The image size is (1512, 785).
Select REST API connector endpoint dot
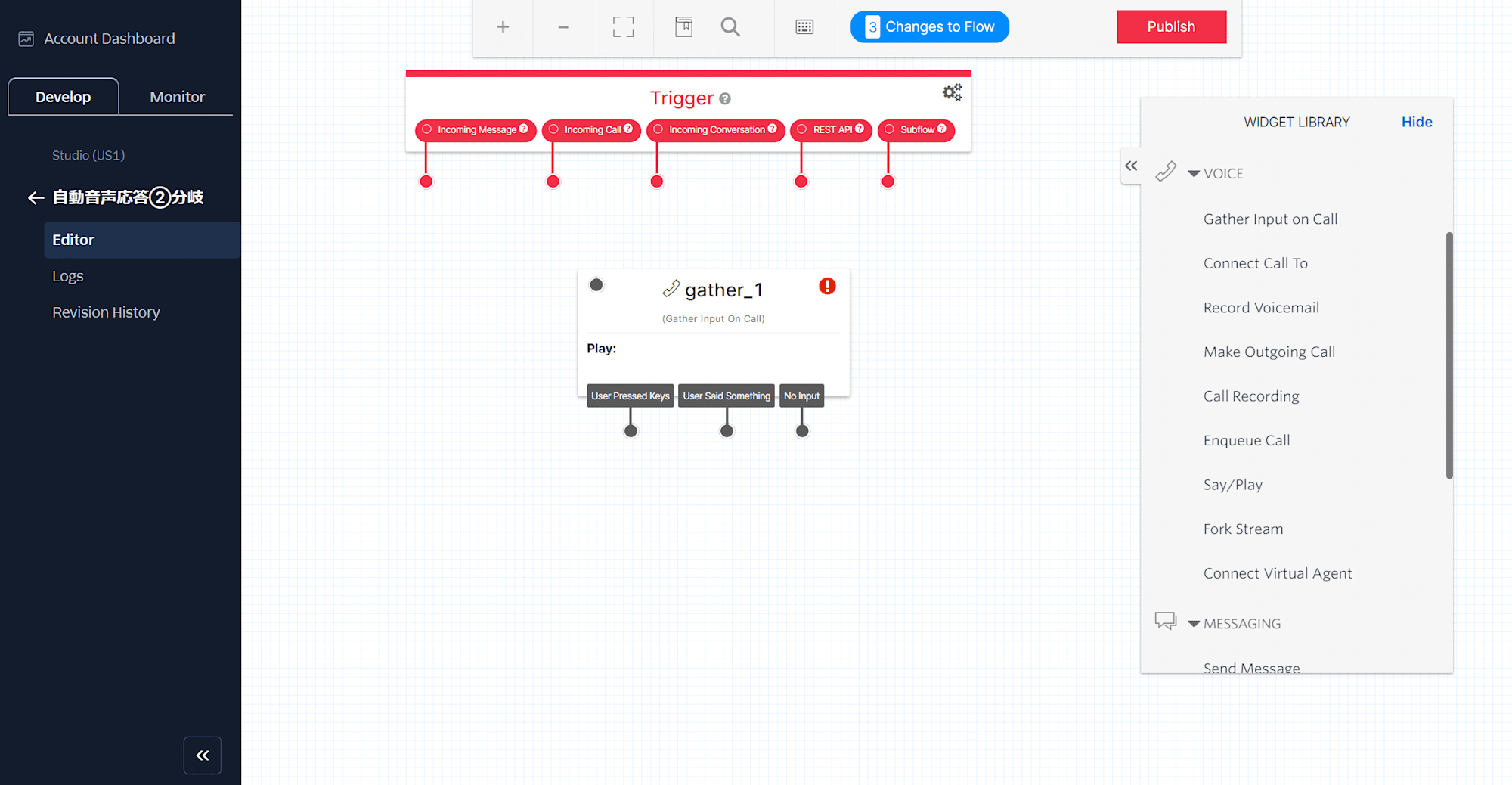(801, 182)
